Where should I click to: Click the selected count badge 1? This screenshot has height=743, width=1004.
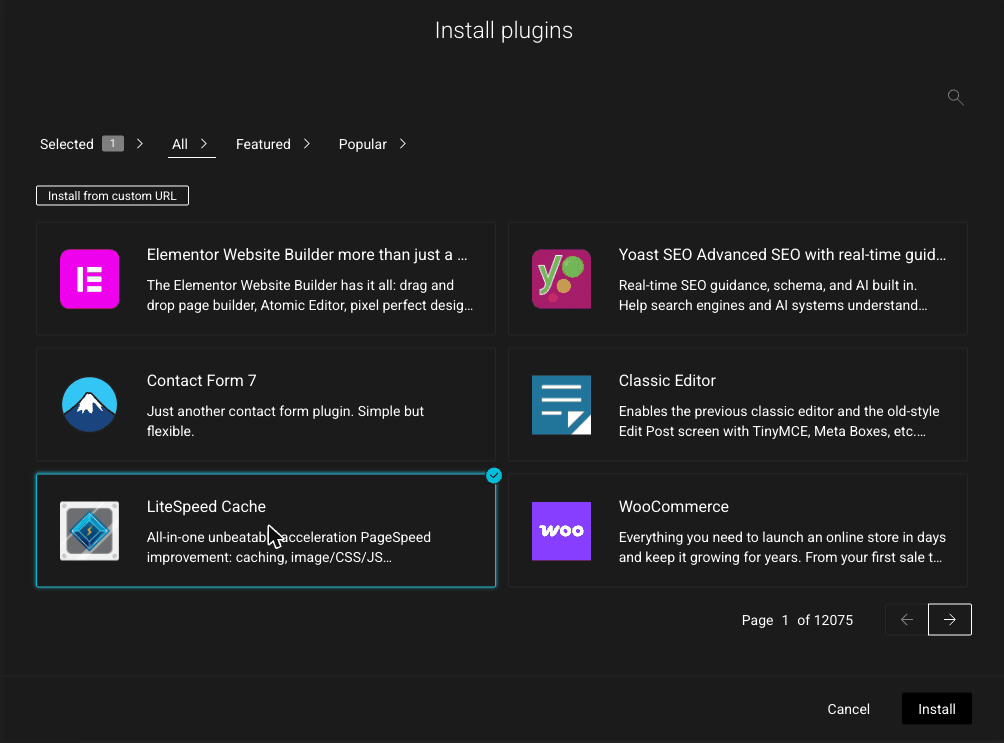click(x=113, y=143)
